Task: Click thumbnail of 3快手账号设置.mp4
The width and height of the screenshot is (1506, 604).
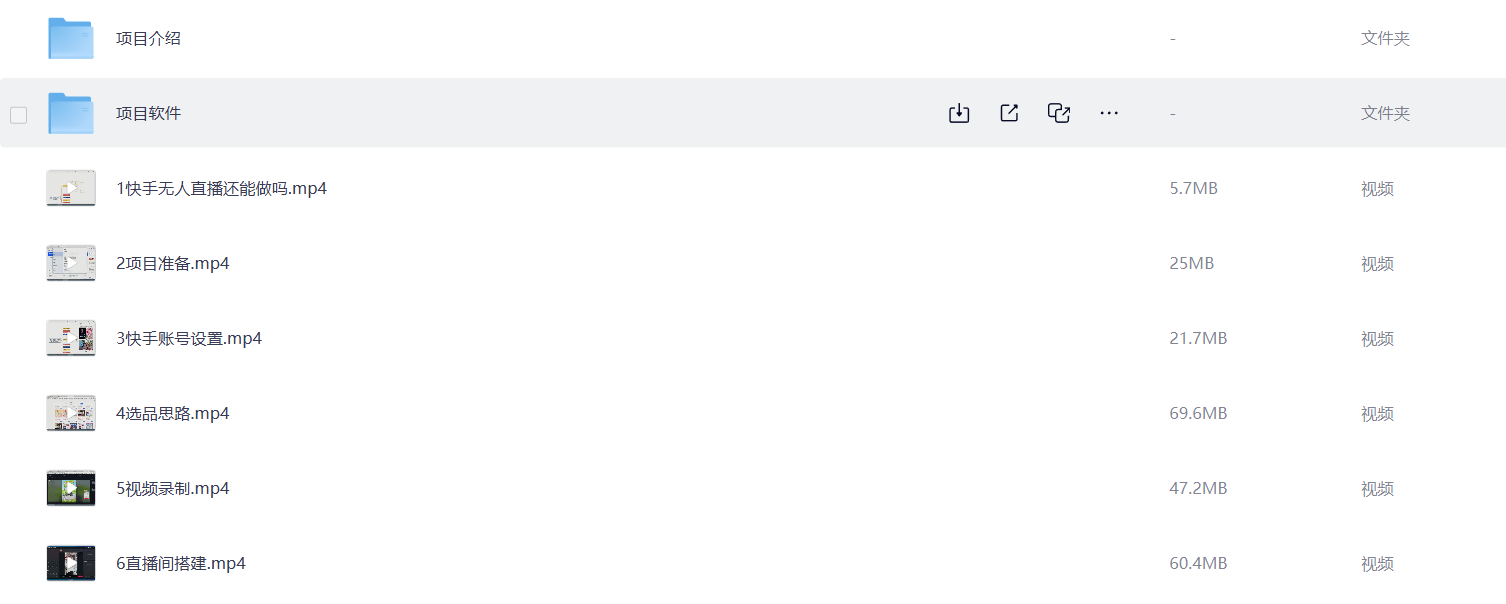Action: pos(71,338)
